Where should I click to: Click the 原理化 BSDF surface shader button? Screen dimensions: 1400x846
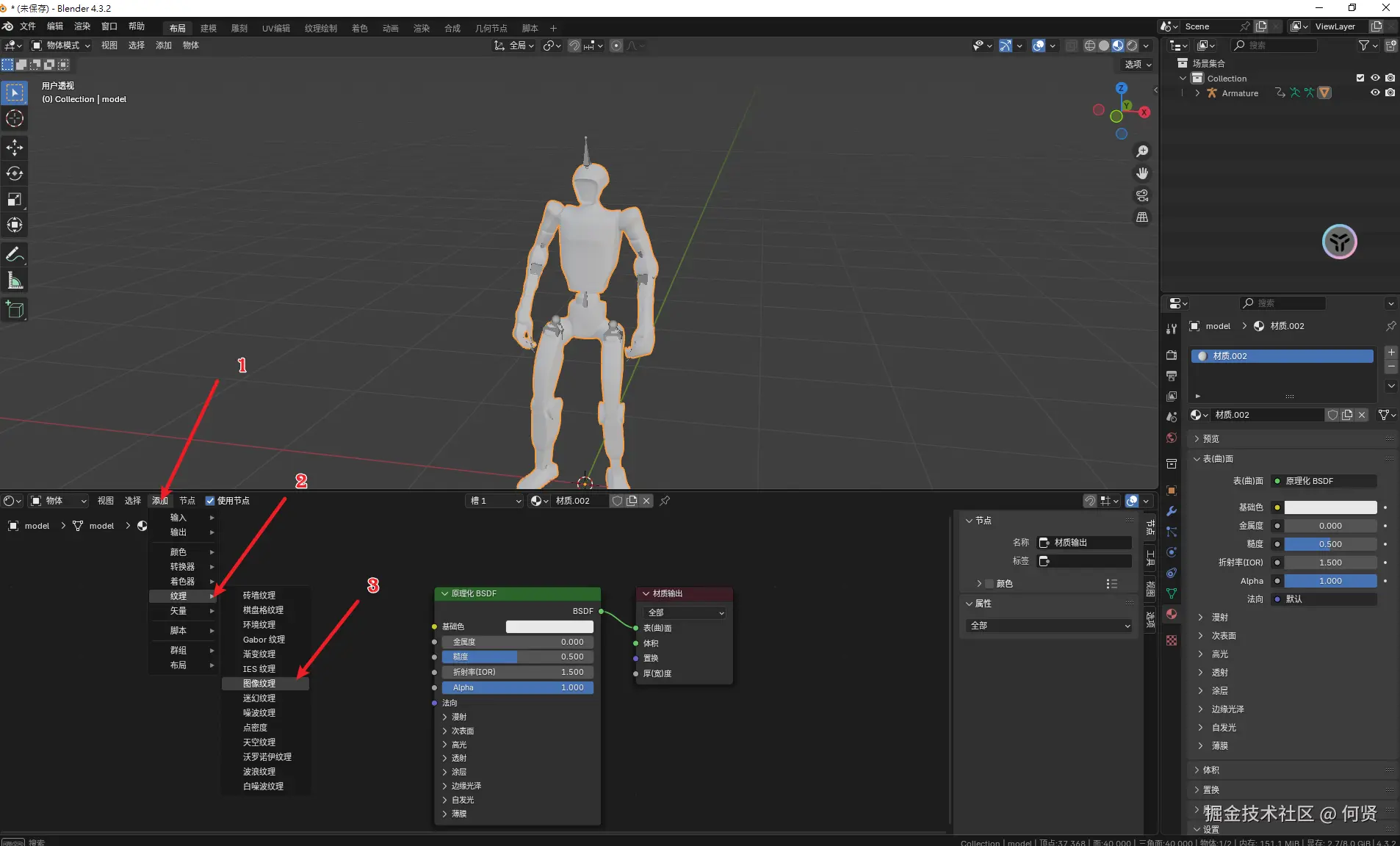click(x=1324, y=481)
